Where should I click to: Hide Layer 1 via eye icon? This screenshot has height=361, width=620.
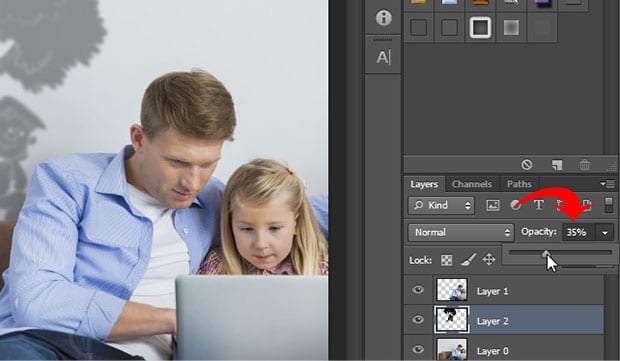coord(418,290)
